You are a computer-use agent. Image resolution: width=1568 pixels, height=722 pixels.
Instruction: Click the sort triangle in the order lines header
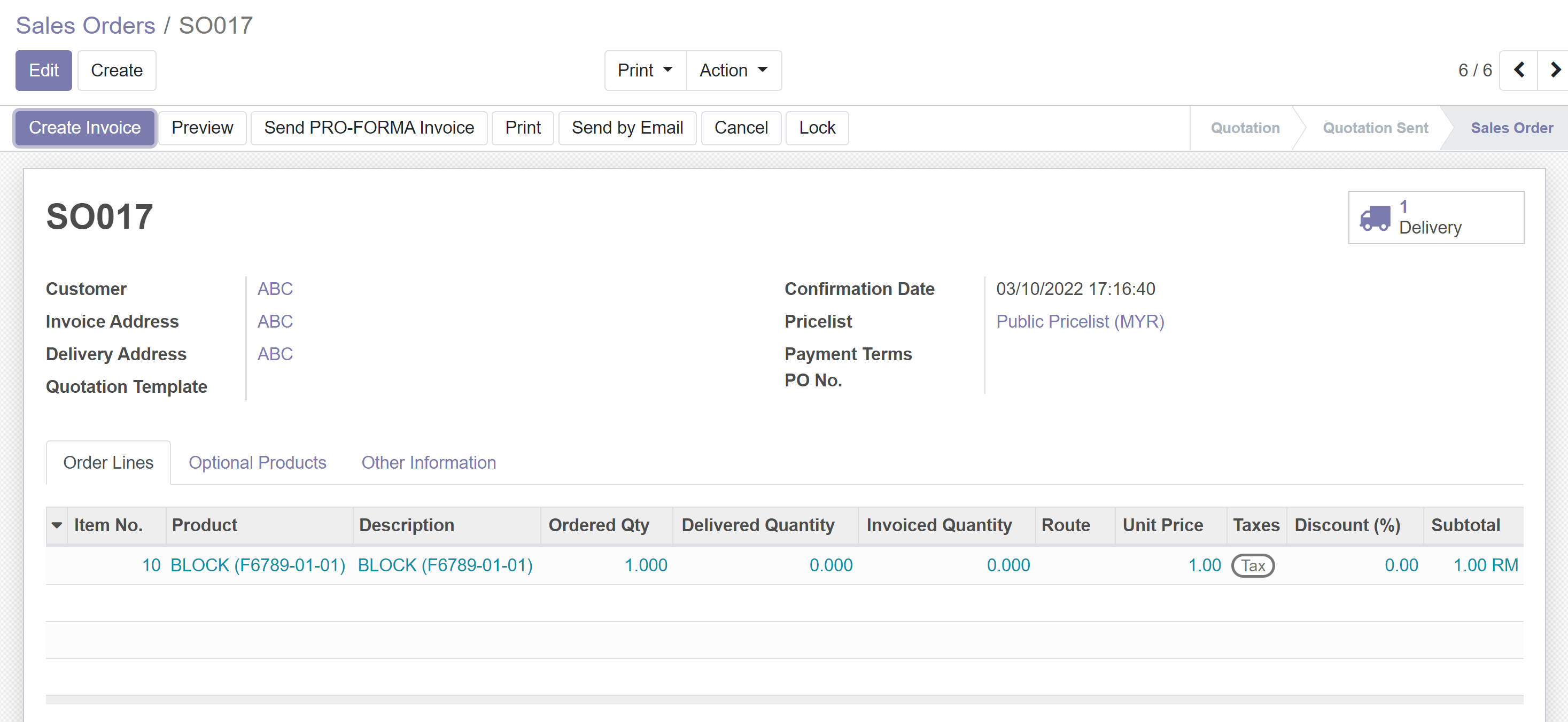(57, 525)
